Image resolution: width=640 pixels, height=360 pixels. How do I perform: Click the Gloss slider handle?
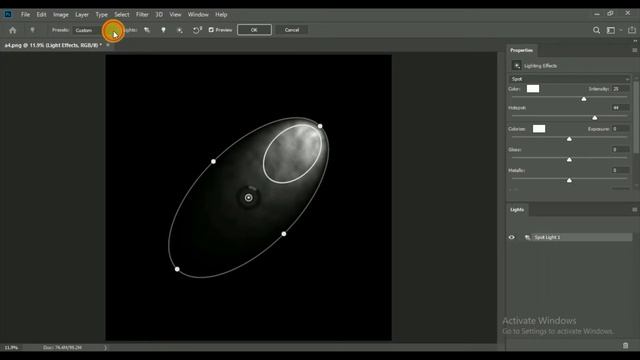(569, 160)
